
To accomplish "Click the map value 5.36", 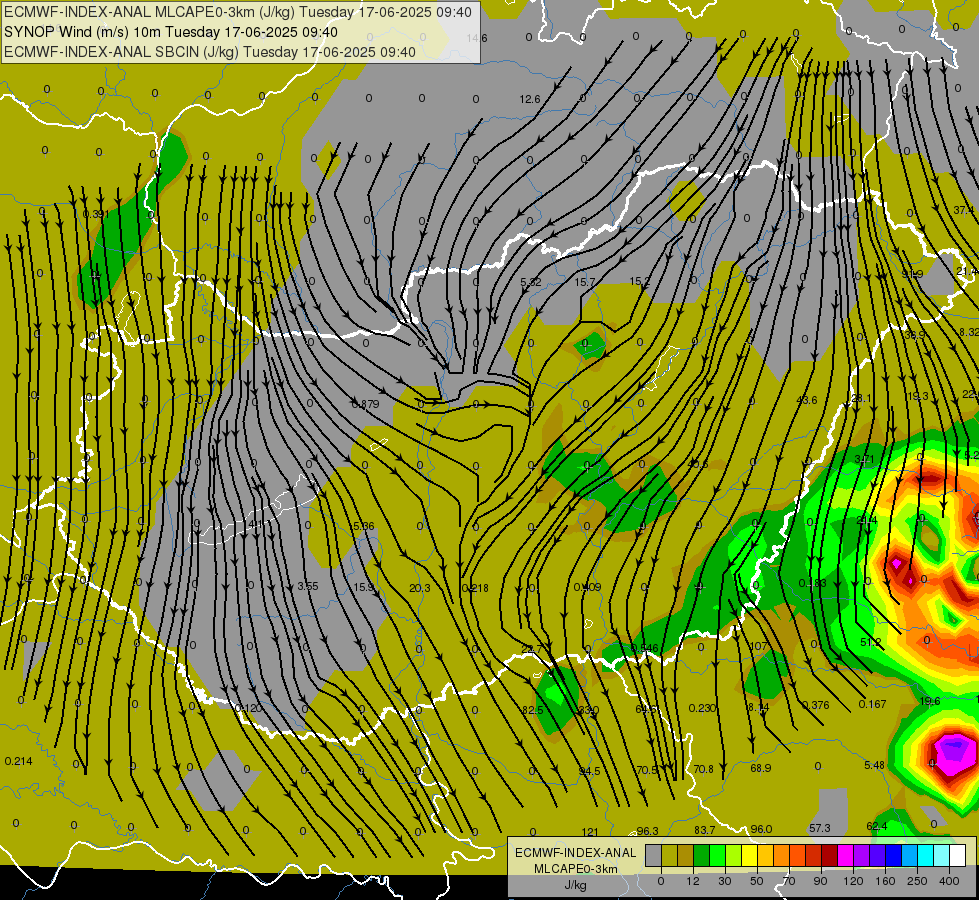I will click(x=364, y=526).
